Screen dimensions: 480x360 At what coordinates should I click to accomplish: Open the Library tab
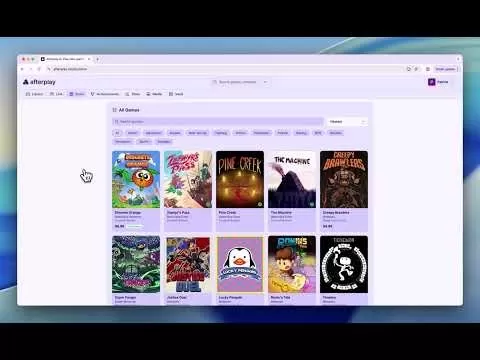coord(35,94)
